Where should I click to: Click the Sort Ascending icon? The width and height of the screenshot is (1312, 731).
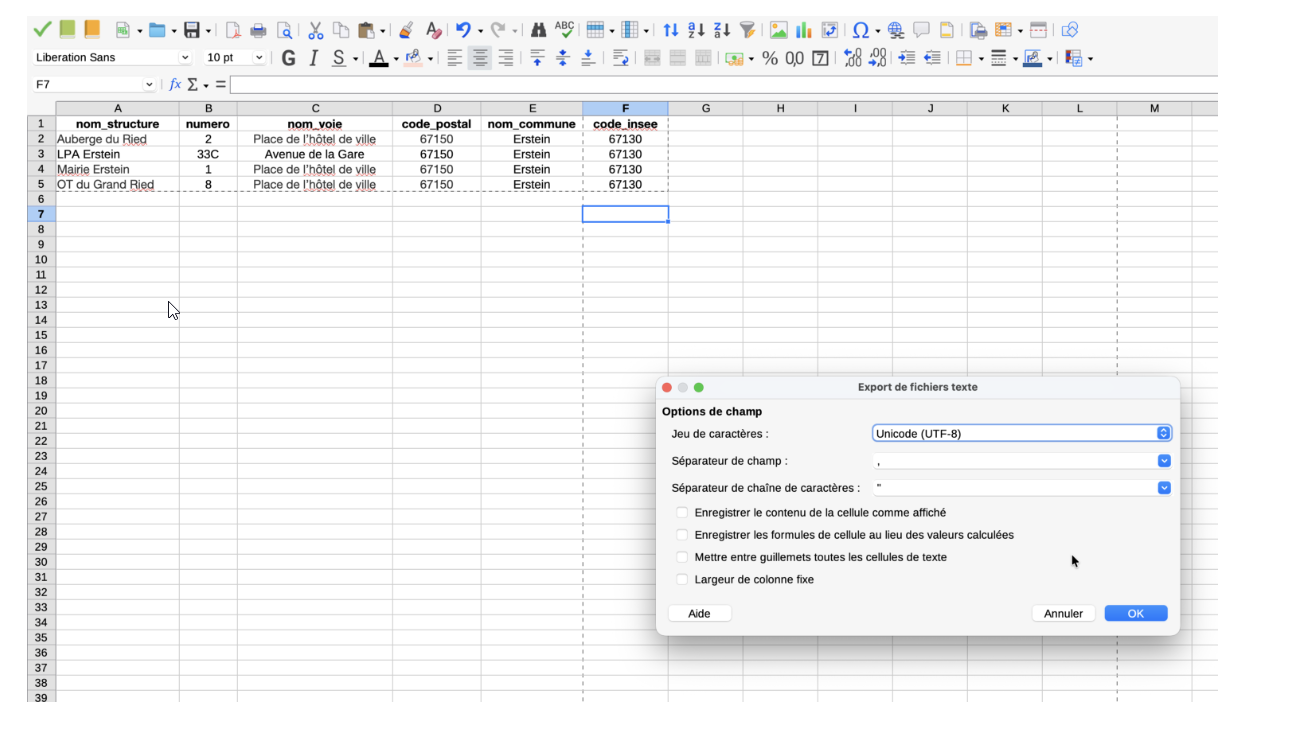click(x=696, y=30)
